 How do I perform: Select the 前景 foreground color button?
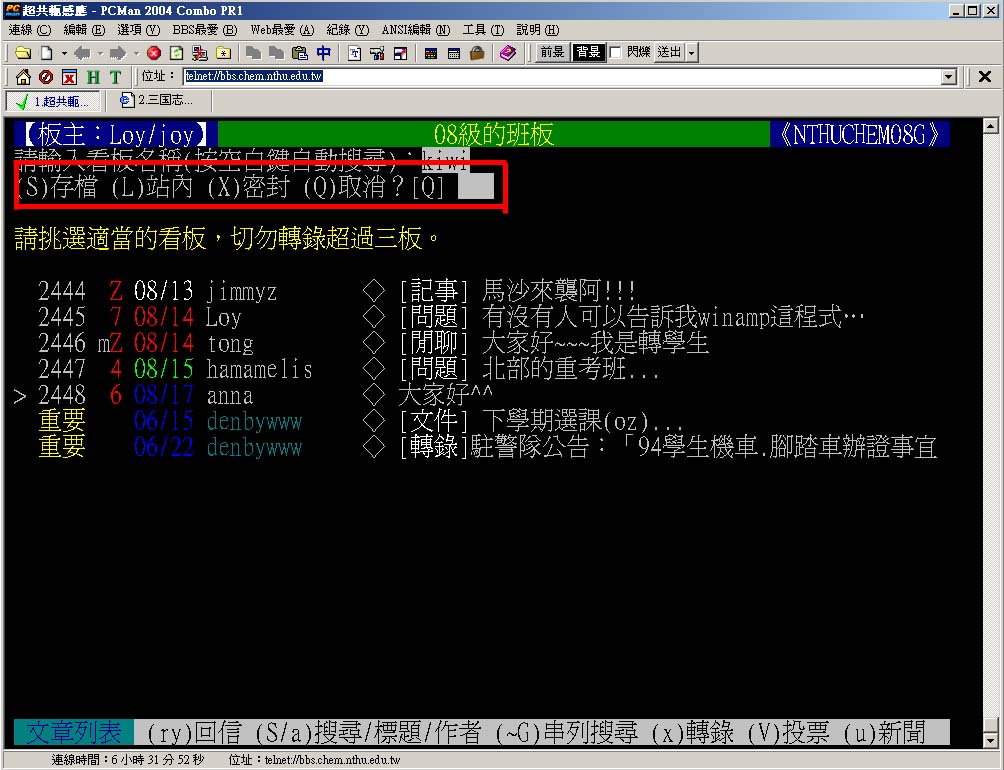[552, 53]
